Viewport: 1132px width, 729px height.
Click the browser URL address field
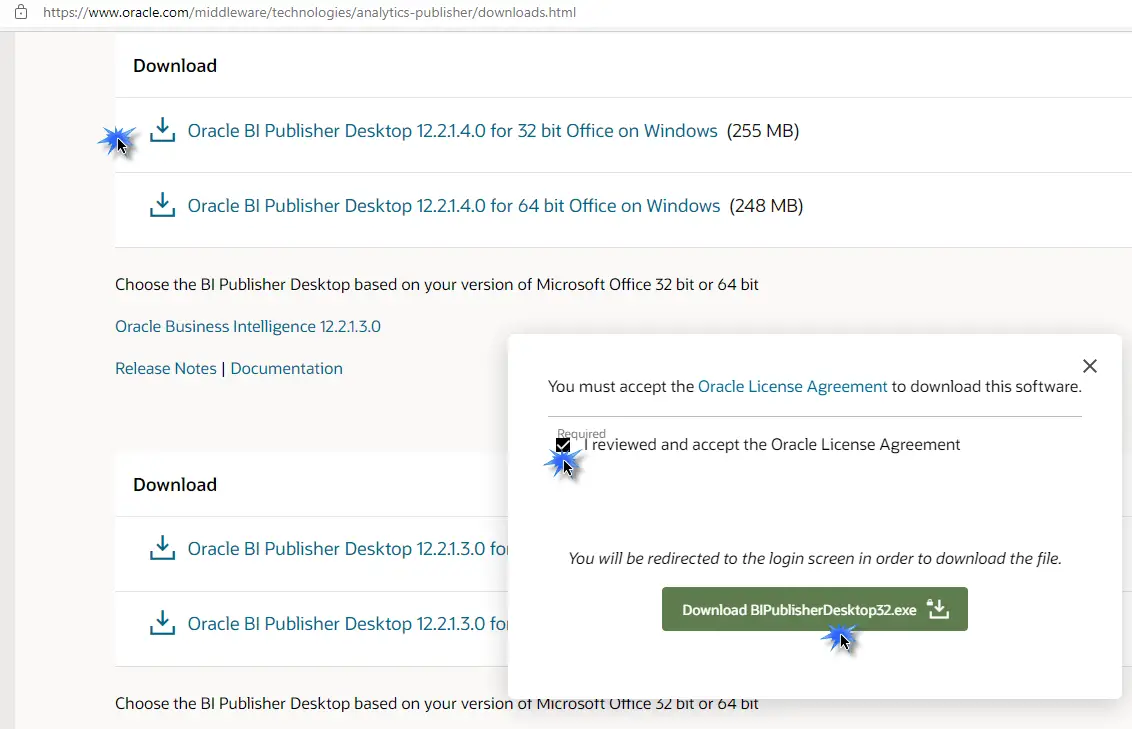click(x=310, y=12)
